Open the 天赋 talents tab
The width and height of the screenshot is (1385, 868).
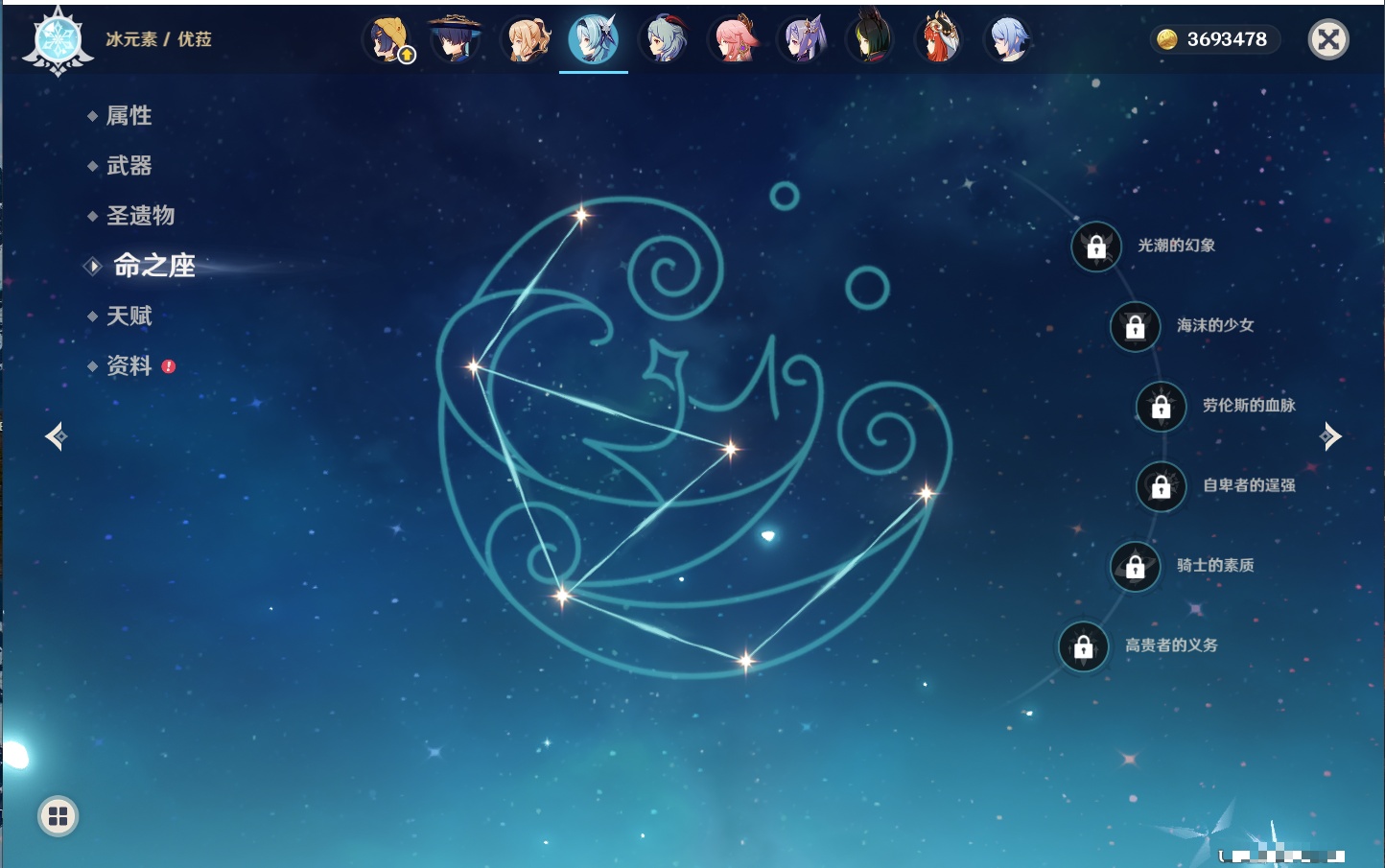click(129, 316)
